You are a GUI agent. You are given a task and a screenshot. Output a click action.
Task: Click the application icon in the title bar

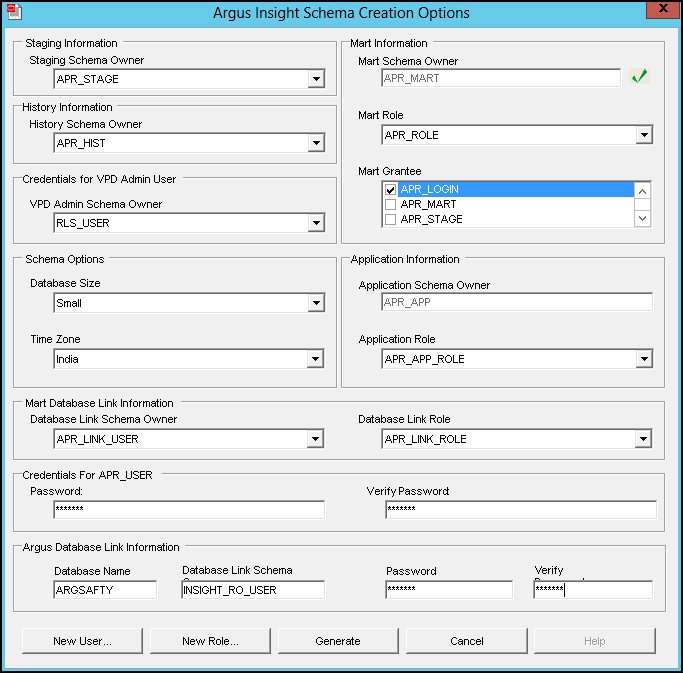click(x=14, y=12)
